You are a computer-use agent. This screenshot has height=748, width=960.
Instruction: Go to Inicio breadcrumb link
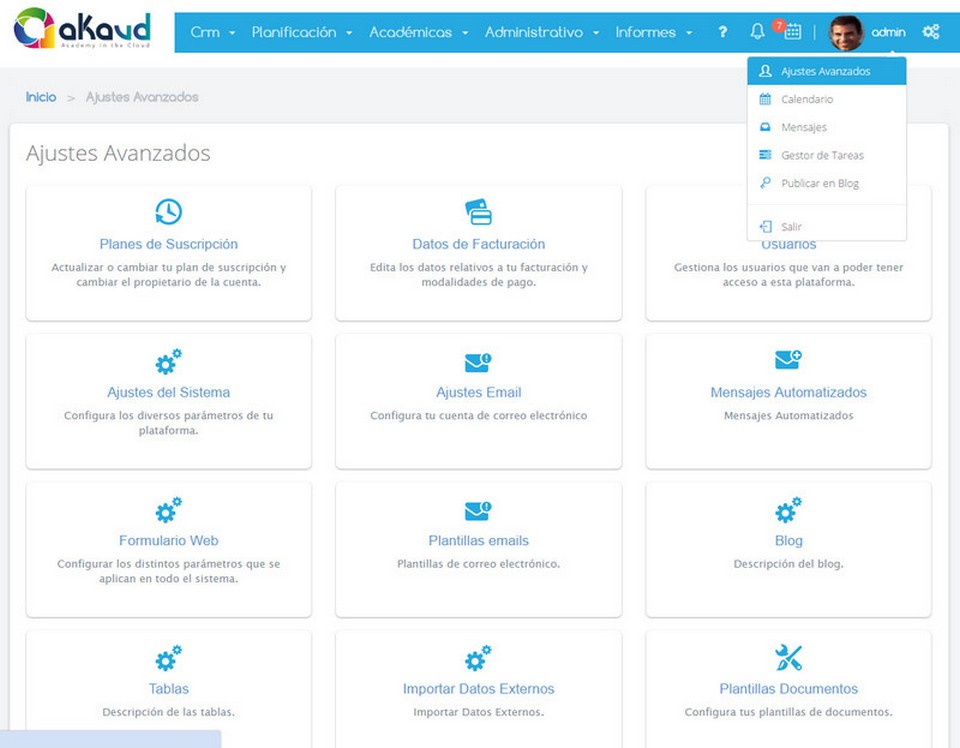point(41,97)
